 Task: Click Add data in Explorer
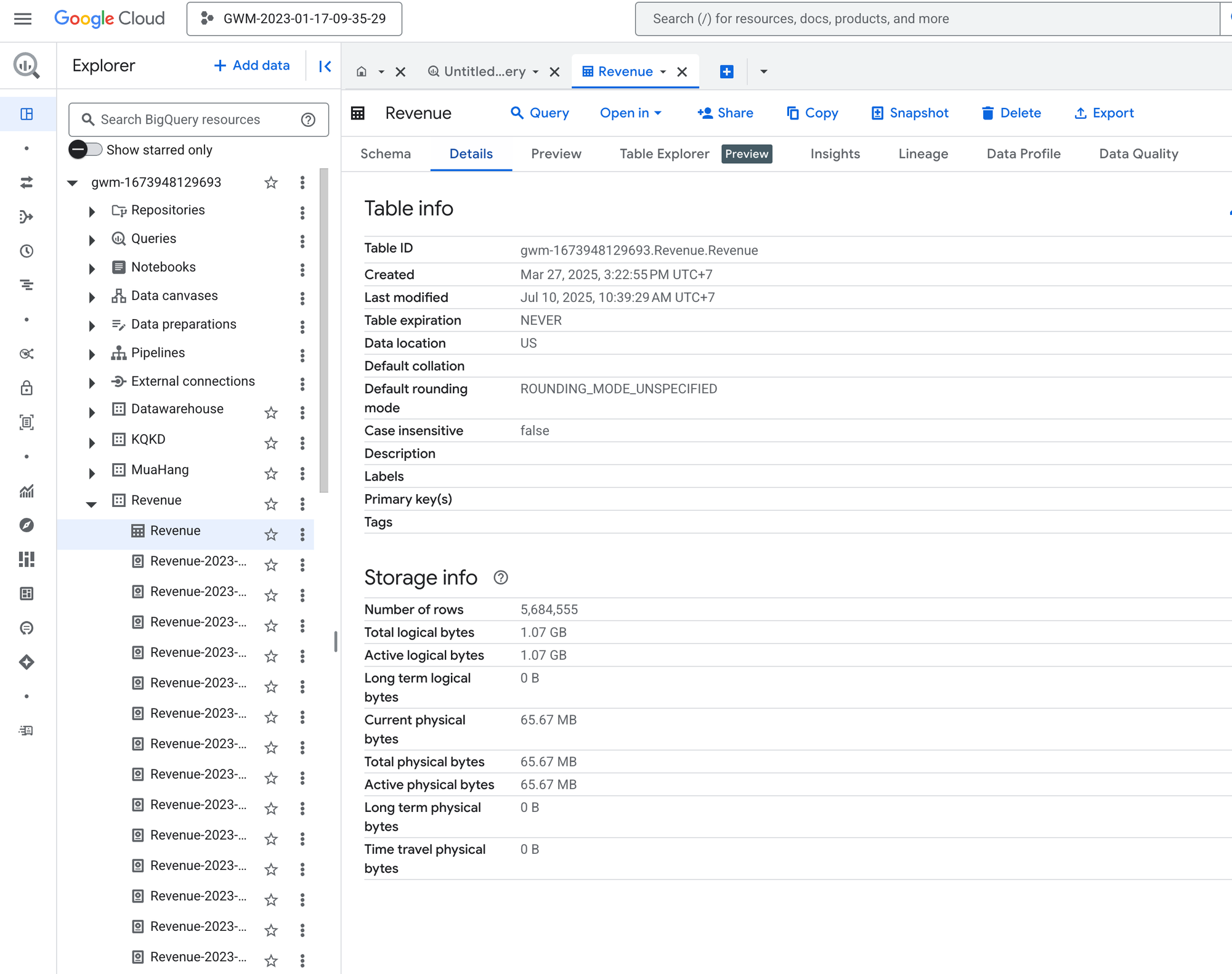[x=251, y=65]
